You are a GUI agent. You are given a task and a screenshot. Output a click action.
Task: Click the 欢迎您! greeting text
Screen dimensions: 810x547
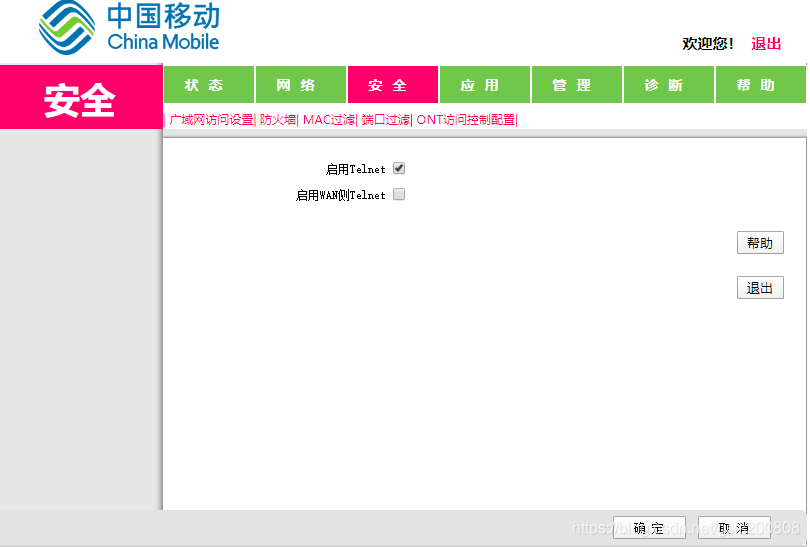tap(708, 44)
